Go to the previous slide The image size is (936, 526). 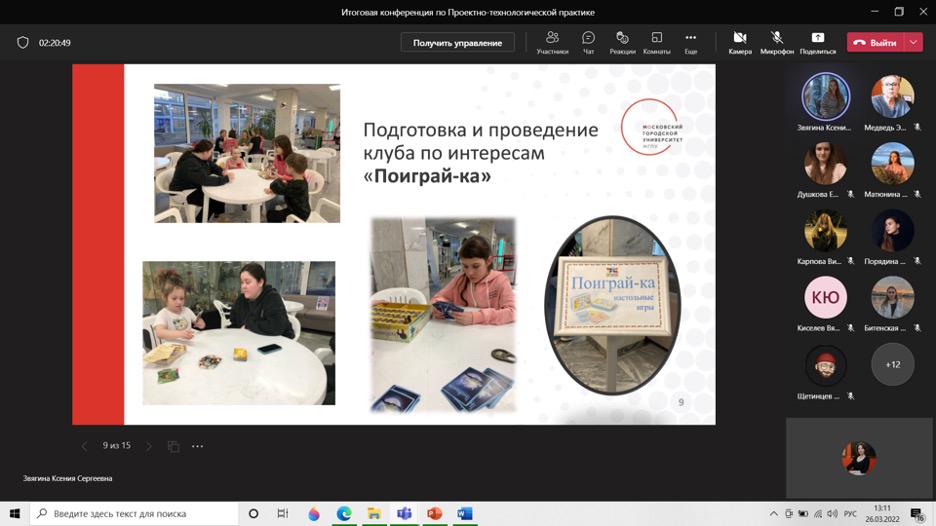tap(84, 446)
